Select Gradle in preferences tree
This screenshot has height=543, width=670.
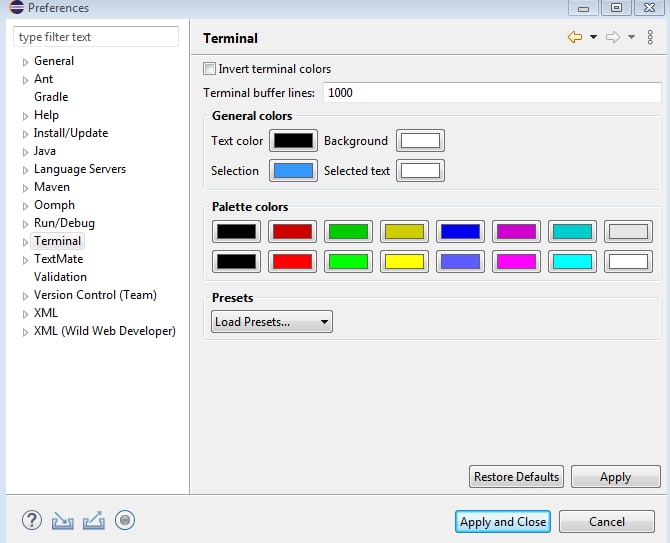[51, 97]
